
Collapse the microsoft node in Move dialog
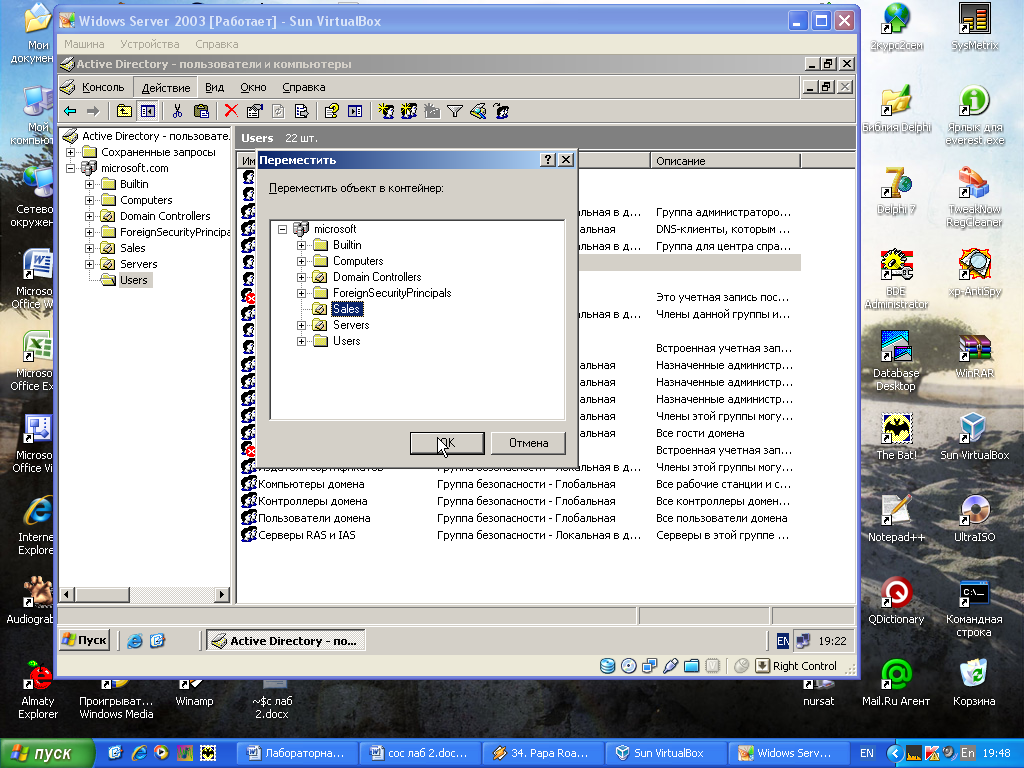click(283, 229)
